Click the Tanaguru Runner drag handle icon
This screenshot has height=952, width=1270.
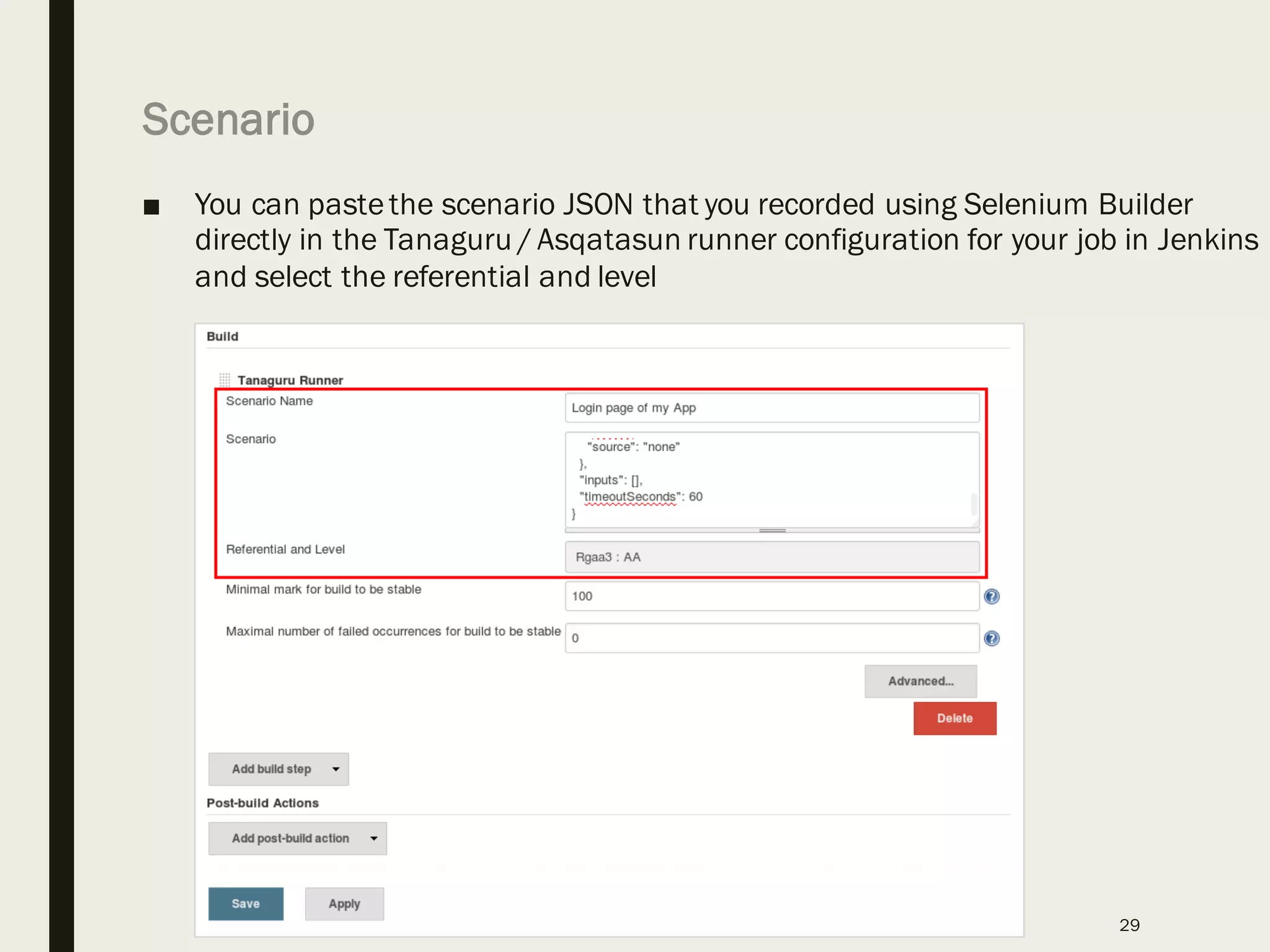(x=224, y=379)
